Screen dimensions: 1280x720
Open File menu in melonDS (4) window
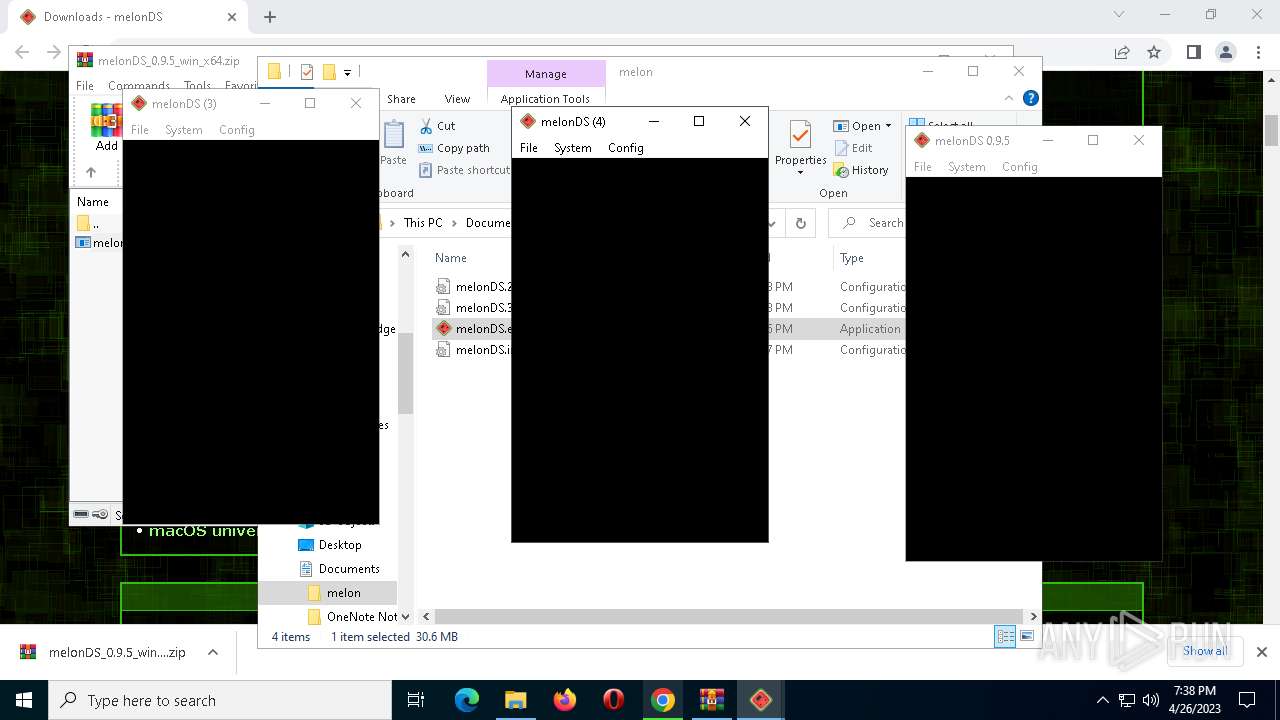pyautogui.click(x=529, y=148)
